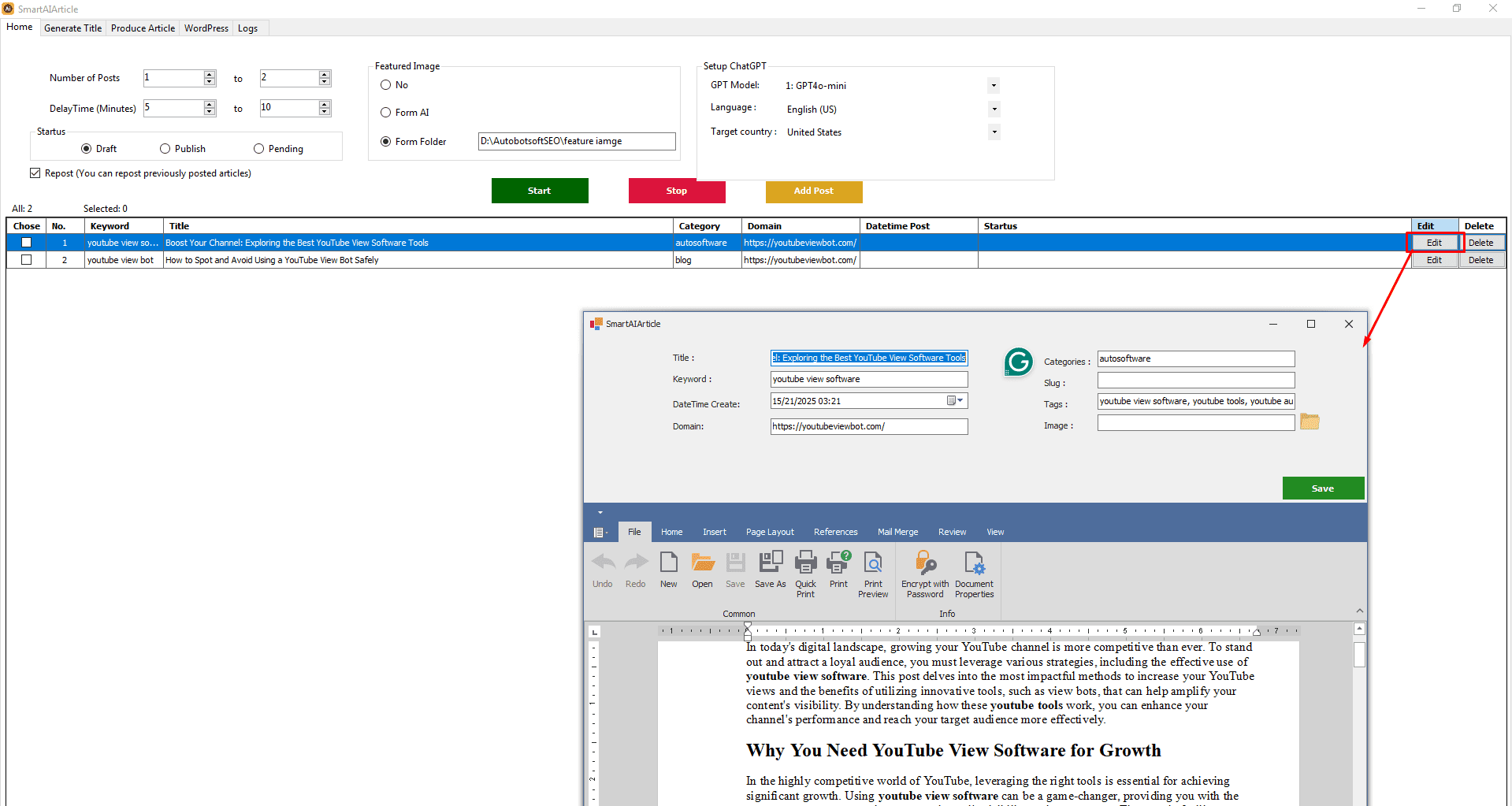Expand the Language dropdown
Viewport: 1512px width, 806px height.
coord(994,109)
